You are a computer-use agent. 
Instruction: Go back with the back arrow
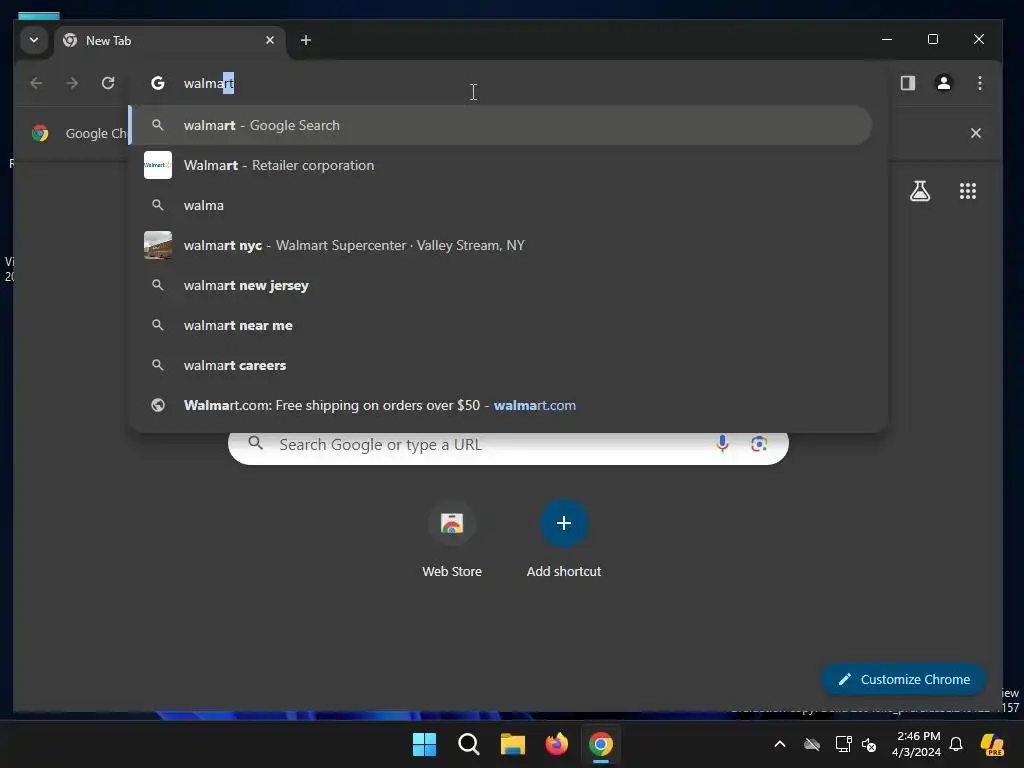click(x=37, y=83)
